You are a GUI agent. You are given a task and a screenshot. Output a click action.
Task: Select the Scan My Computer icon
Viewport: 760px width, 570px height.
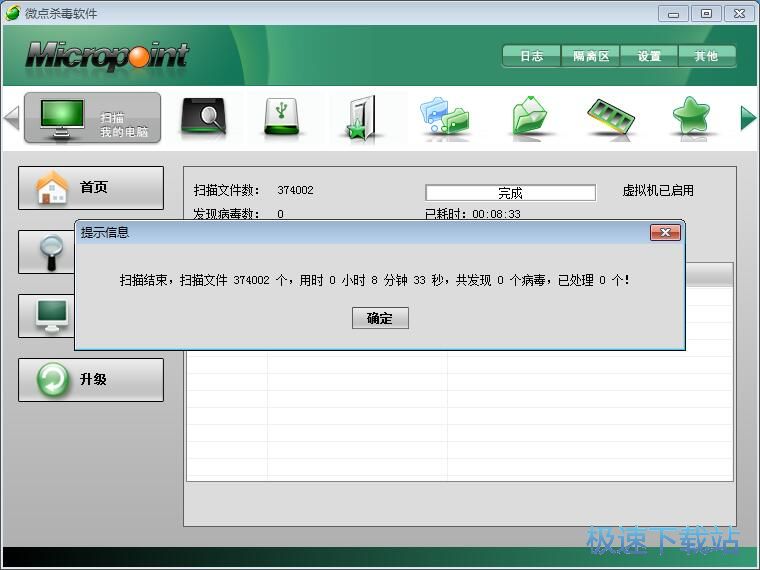92,118
